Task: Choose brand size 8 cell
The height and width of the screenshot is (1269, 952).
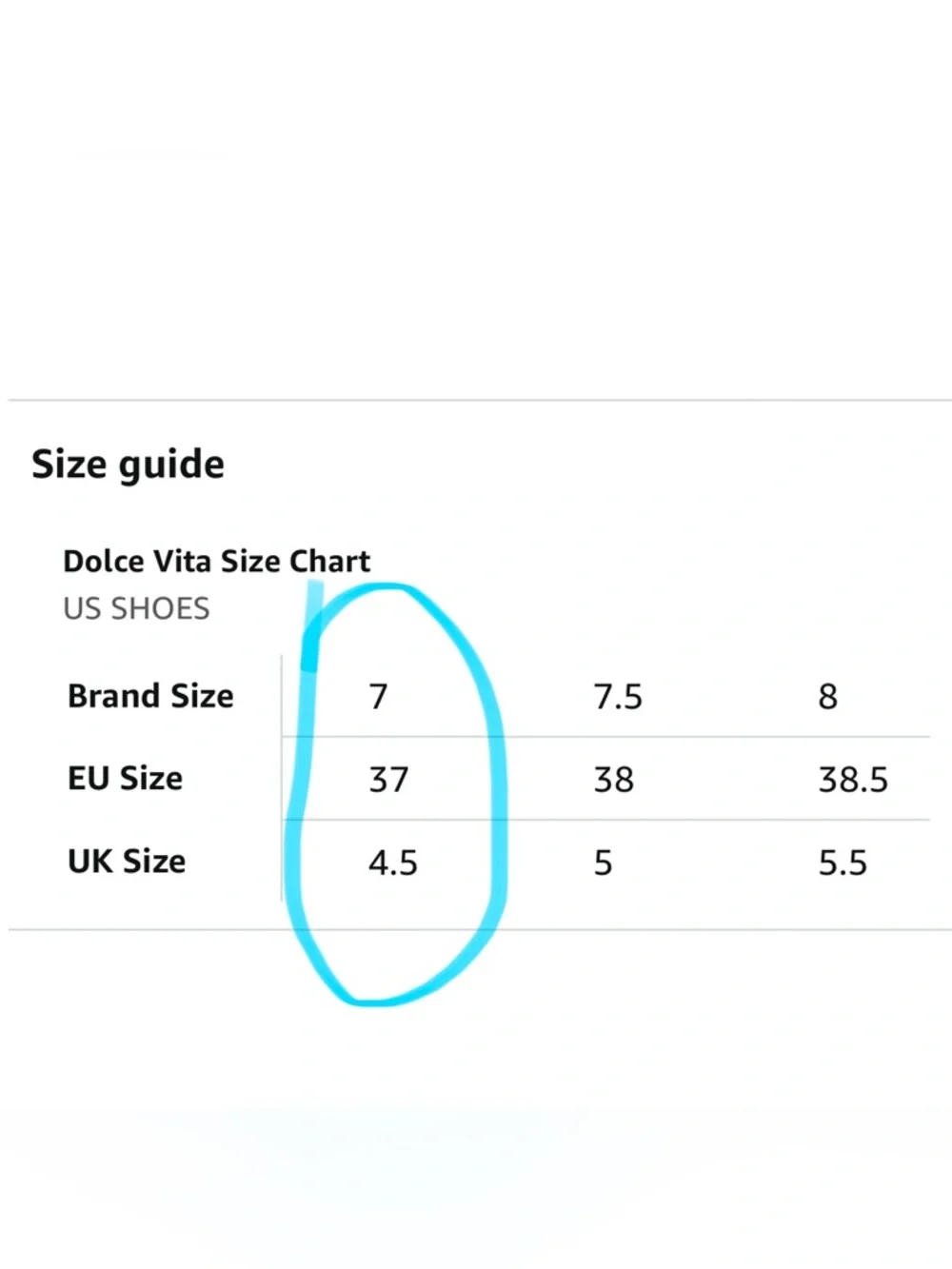Action: [828, 697]
